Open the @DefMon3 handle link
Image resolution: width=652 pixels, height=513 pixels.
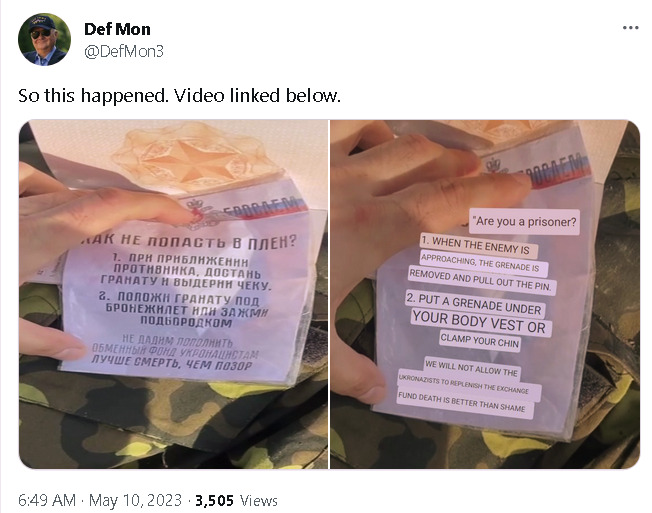coord(124,52)
